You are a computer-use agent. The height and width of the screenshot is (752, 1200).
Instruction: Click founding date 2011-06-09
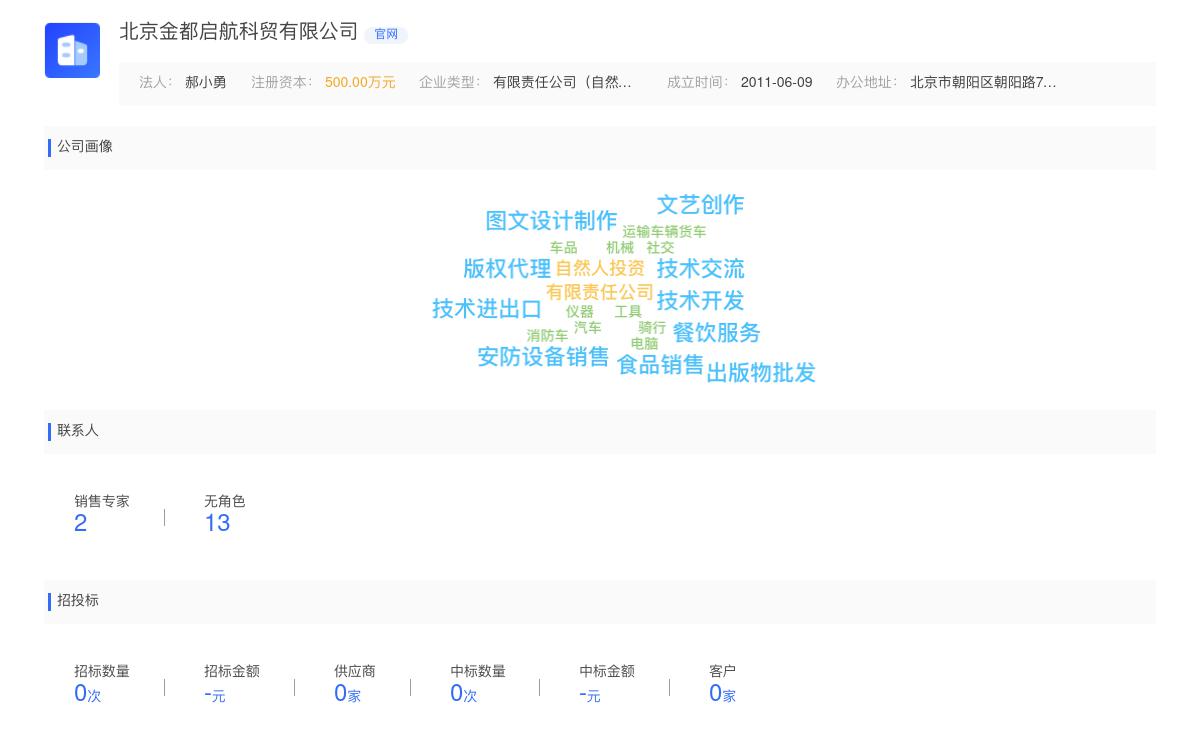point(776,82)
